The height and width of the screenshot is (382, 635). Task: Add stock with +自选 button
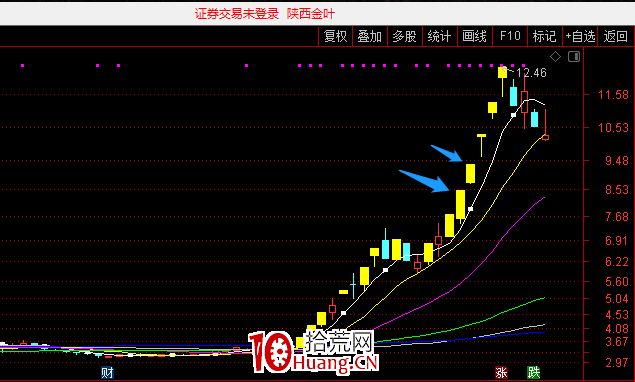click(x=580, y=36)
